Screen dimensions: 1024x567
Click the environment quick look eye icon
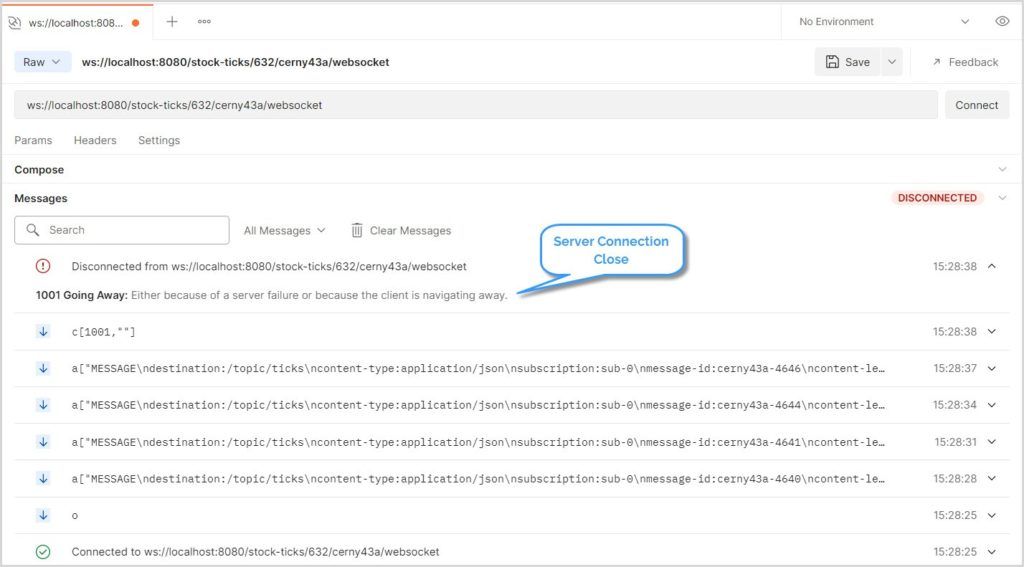click(x=1001, y=21)
